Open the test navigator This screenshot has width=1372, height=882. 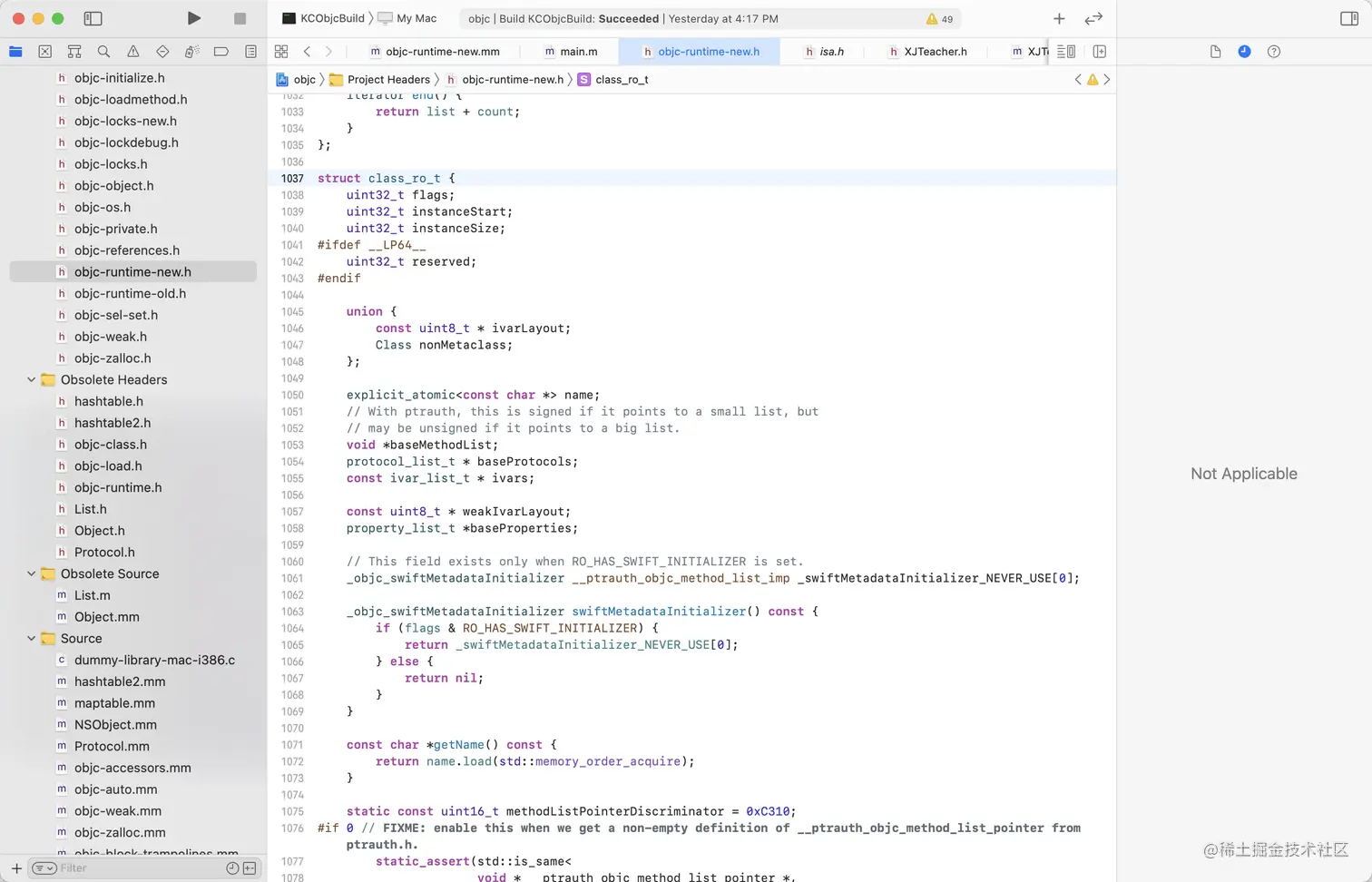click(x=162, y=52)
